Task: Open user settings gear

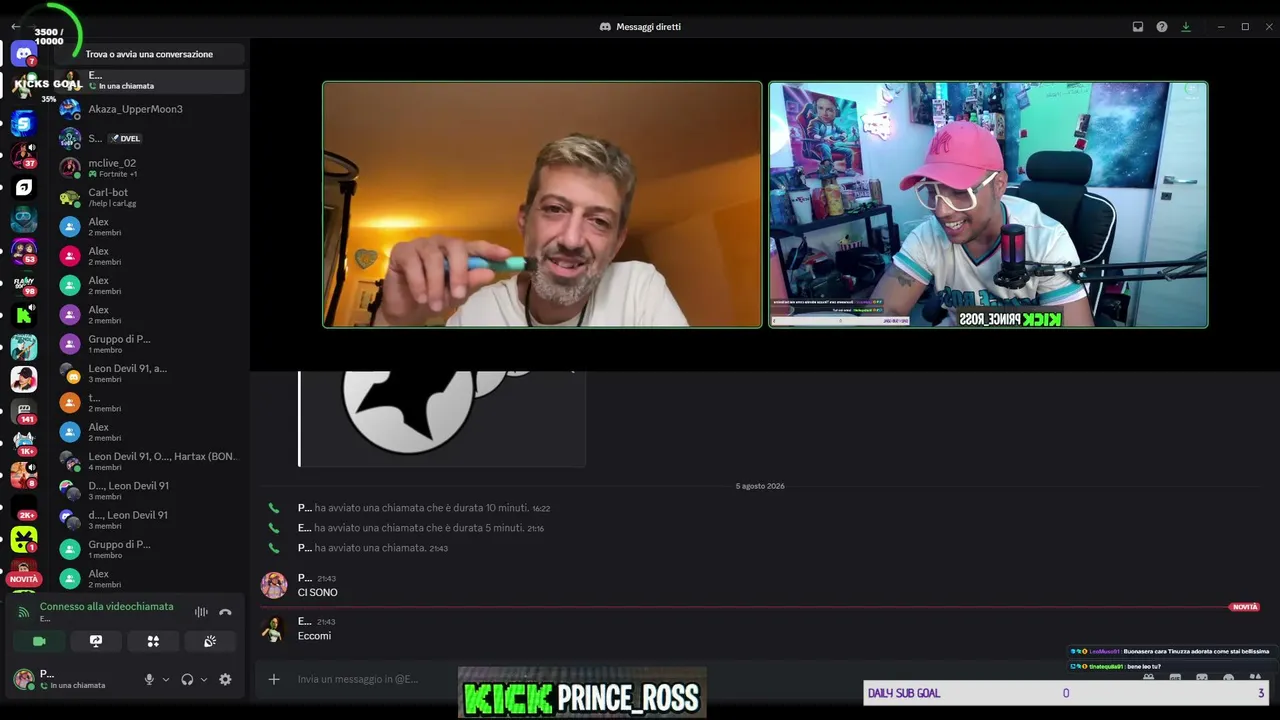Action: 225,679
